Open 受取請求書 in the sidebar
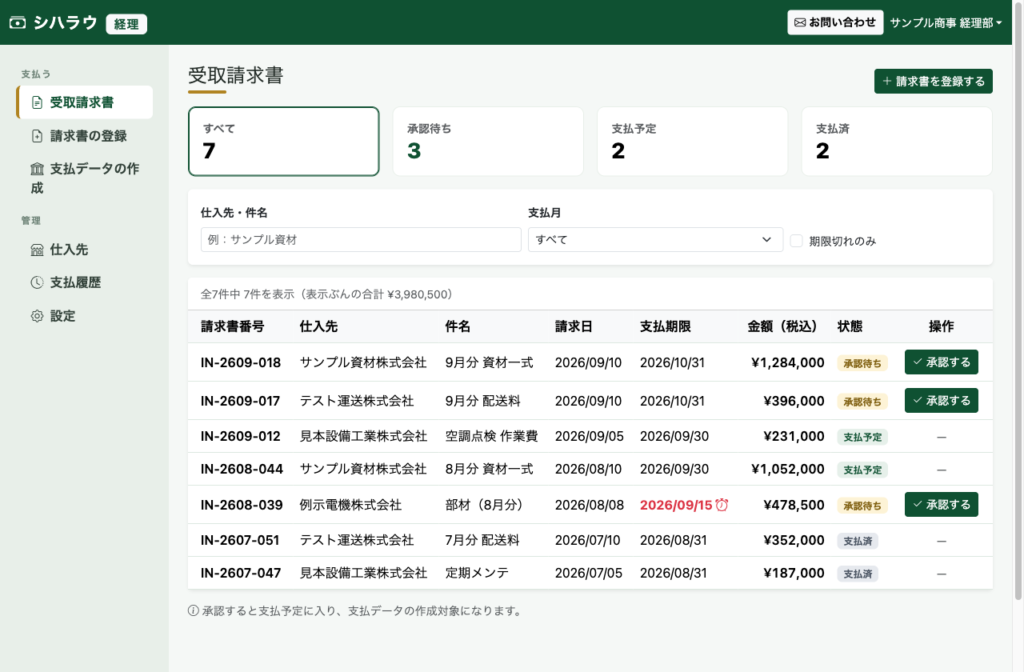The height and width of the screenshot is (672, 1024). click(x=85, y=103)
